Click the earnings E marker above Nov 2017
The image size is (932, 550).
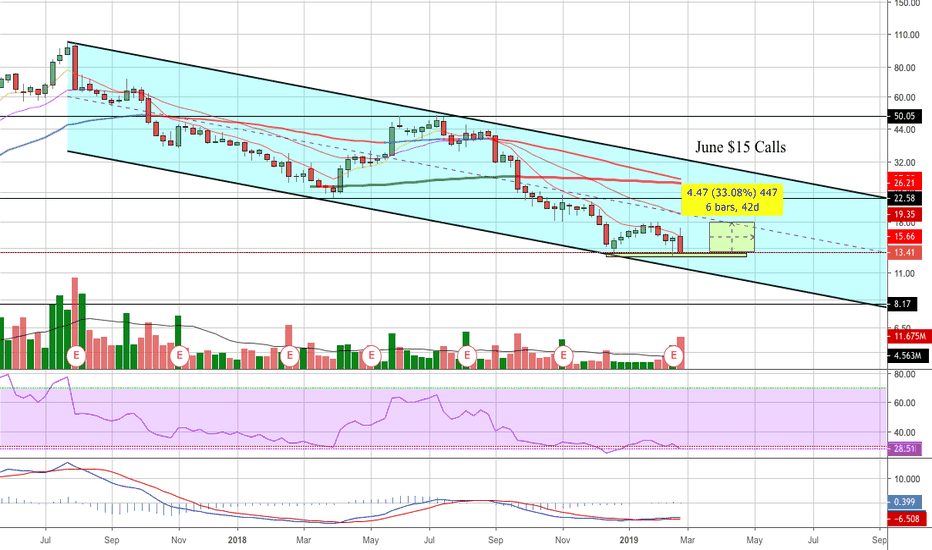tap(179, 357)
